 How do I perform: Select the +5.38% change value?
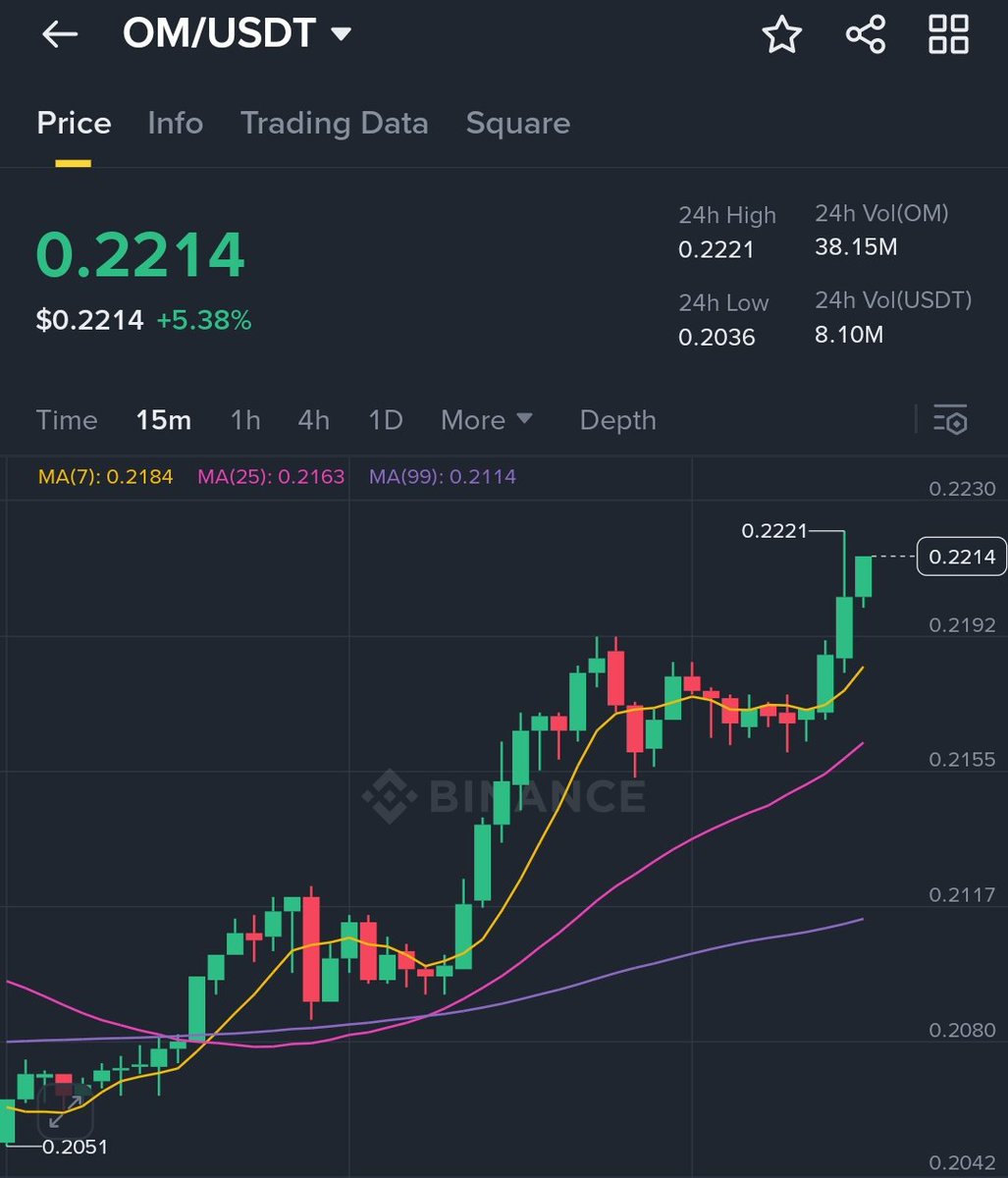204,320
